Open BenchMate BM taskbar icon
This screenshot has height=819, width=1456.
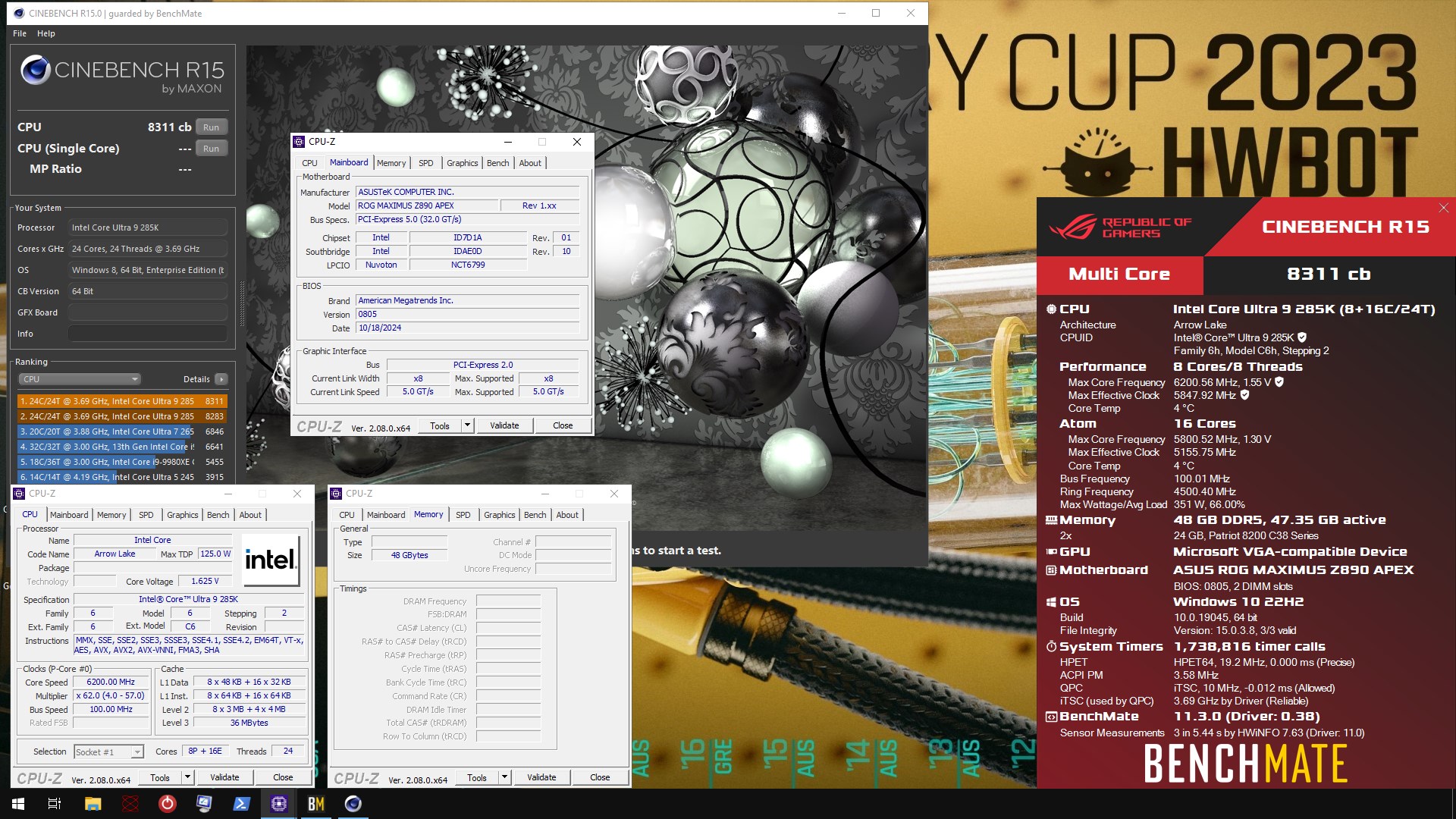[x=316, y=804]
